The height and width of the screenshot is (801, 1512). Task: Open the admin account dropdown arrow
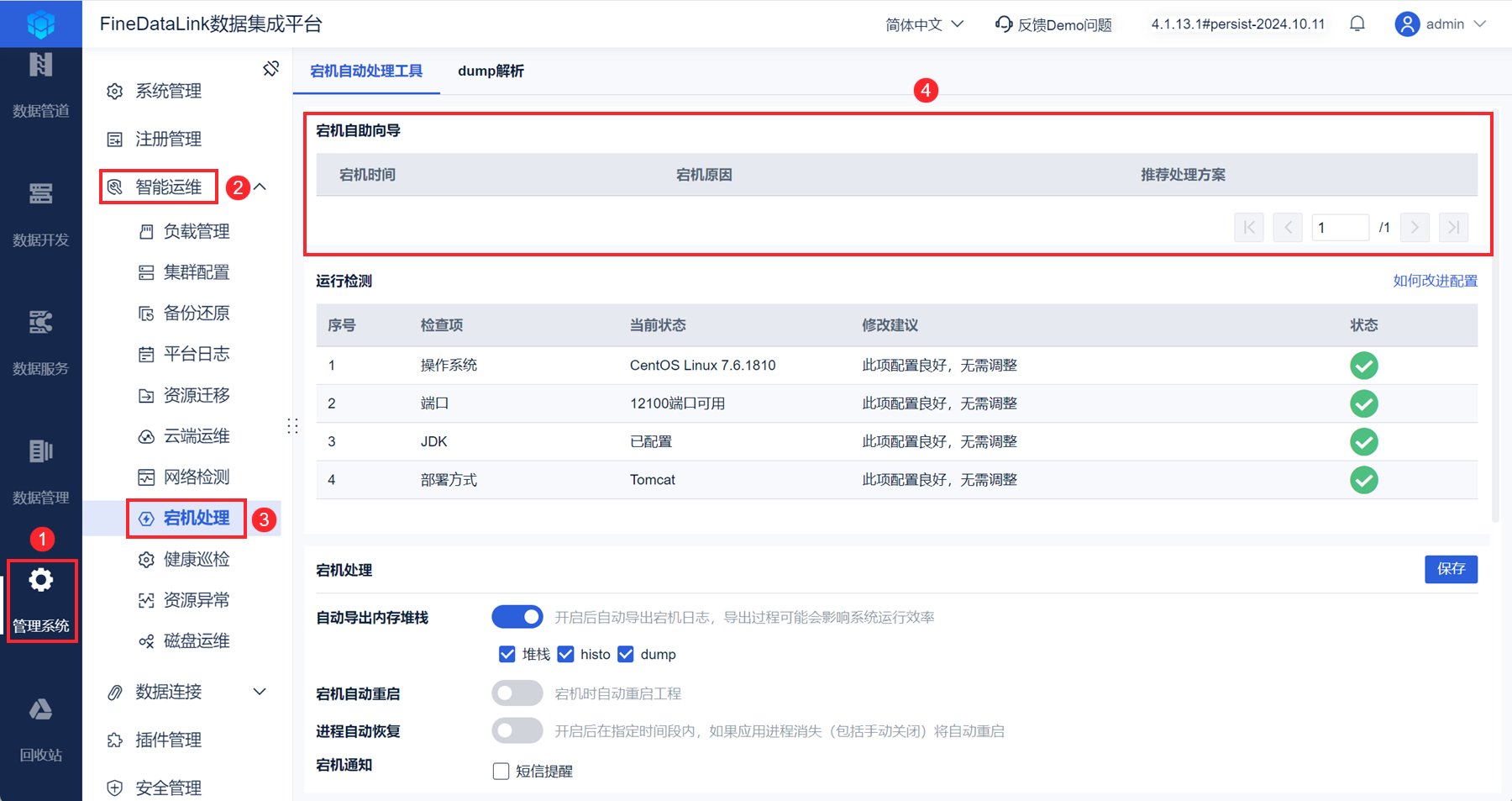point(1480,24)
